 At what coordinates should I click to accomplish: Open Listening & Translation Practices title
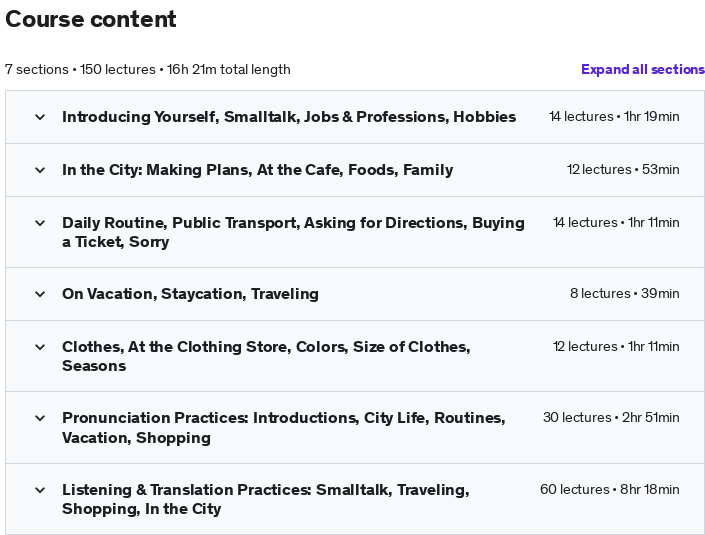[x=266, y=499]
